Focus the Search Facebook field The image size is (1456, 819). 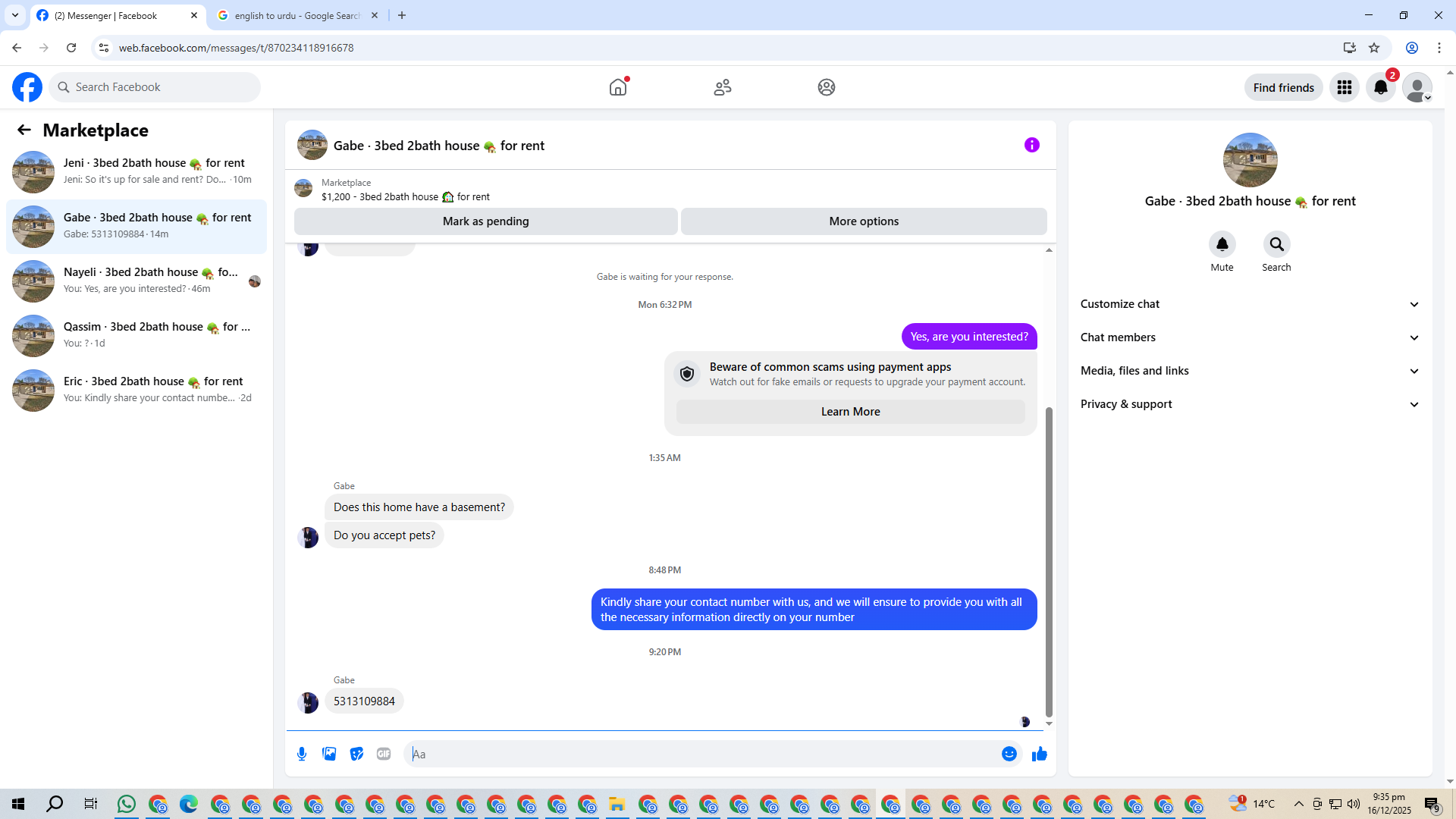(x=155, y=87)
